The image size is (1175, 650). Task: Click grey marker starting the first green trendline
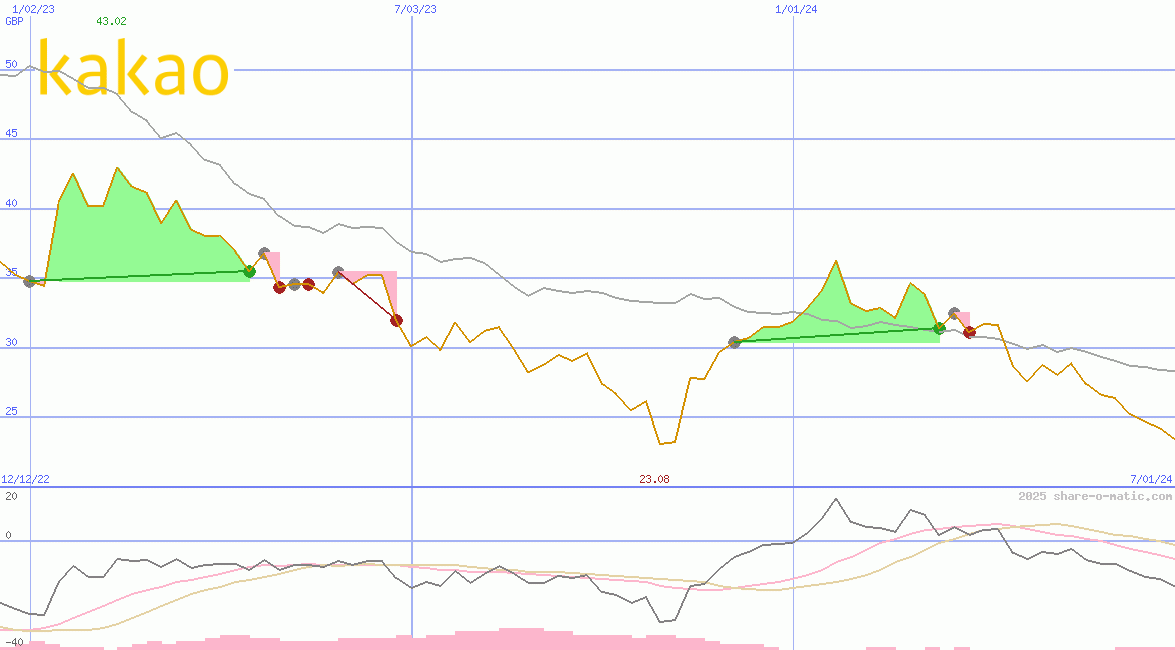pyautogui.click(x=30, y=281)
